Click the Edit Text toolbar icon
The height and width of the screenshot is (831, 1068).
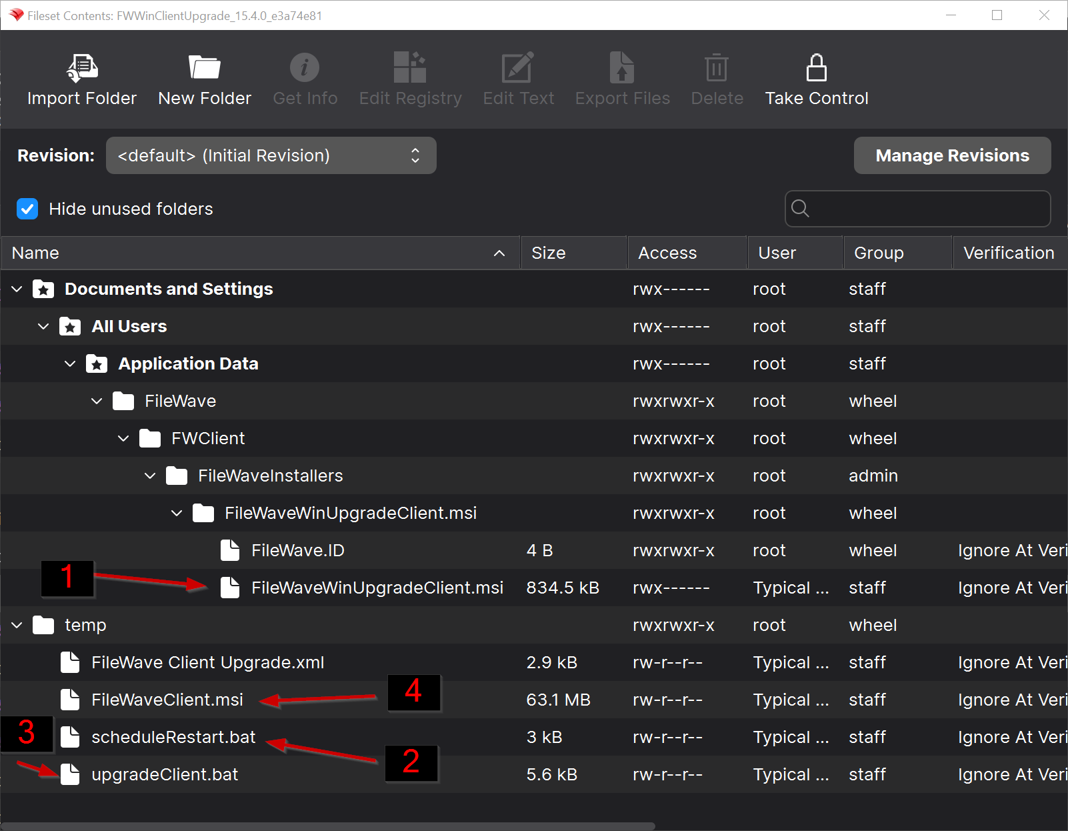(x=518, y=67)
